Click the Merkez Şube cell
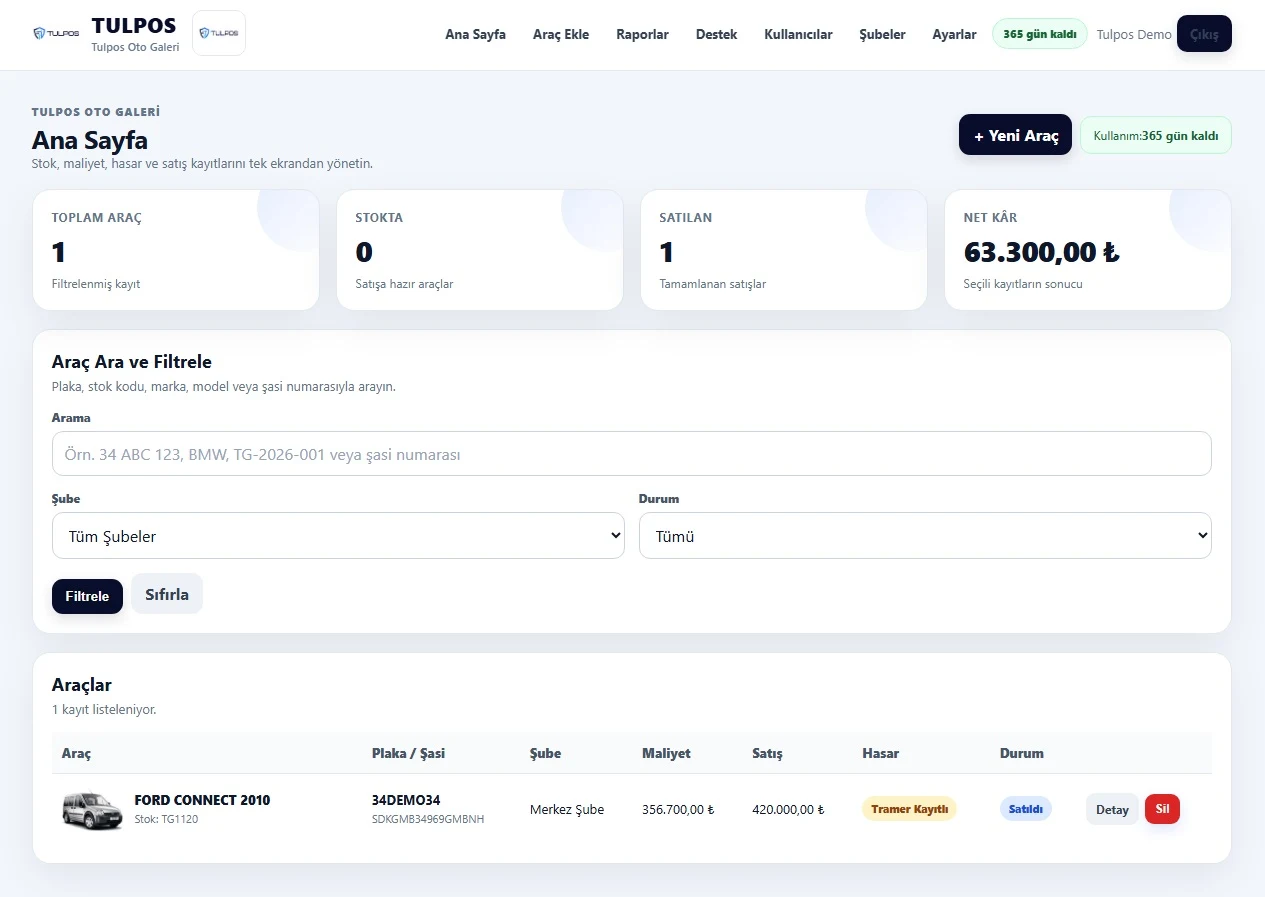 coord(567,809)
